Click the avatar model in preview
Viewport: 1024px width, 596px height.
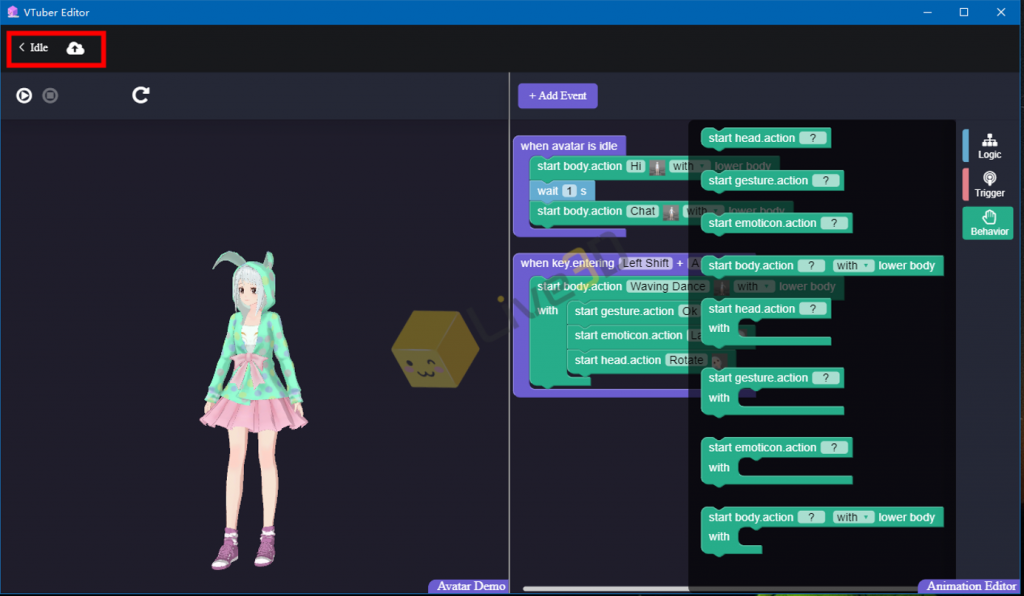click(253, 410)
